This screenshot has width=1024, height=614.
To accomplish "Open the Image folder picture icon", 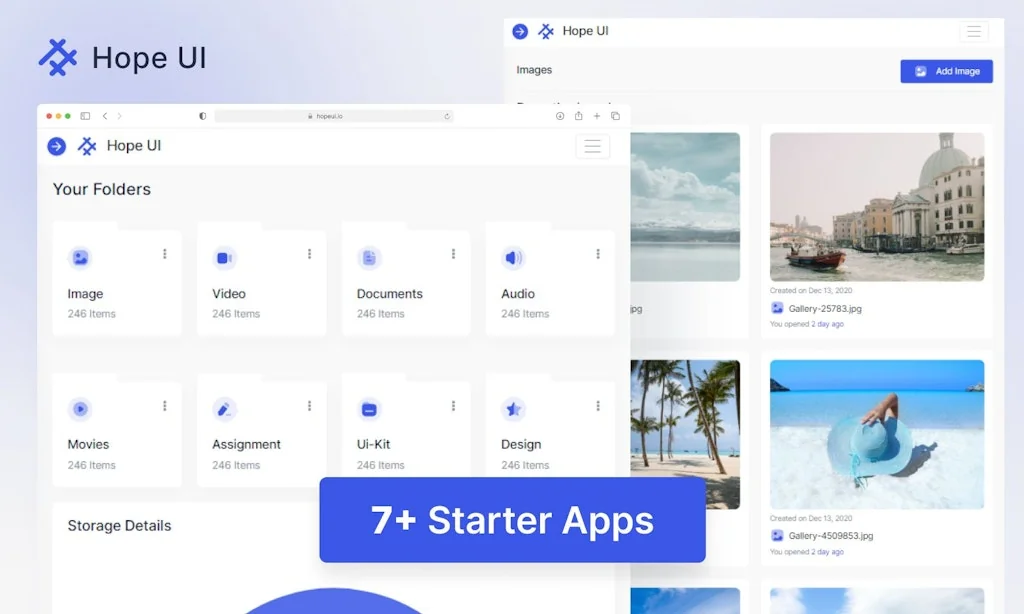I will pyautogui.click(x=81, y=257).
